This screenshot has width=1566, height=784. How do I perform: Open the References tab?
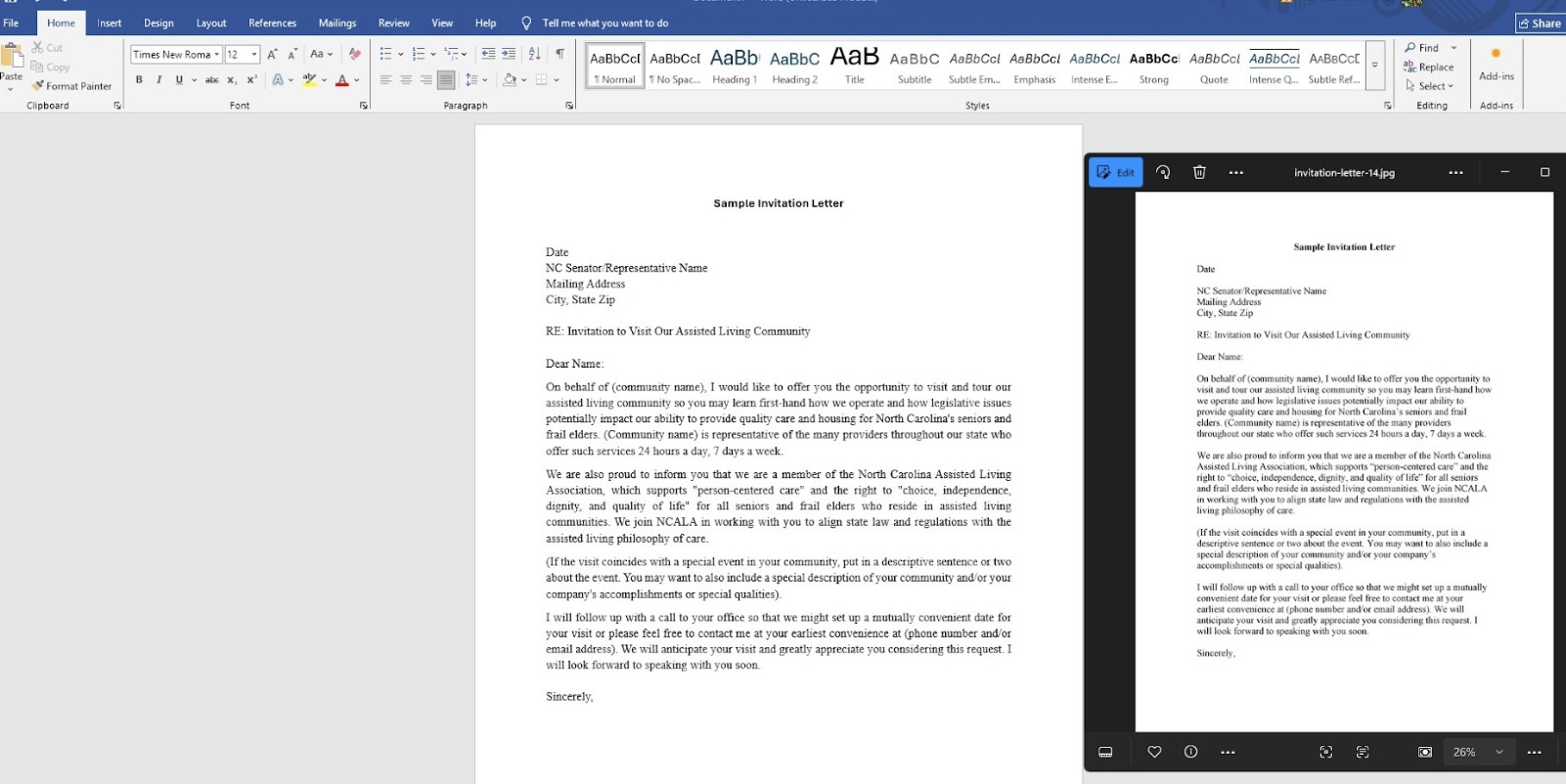tap(272, 22)
